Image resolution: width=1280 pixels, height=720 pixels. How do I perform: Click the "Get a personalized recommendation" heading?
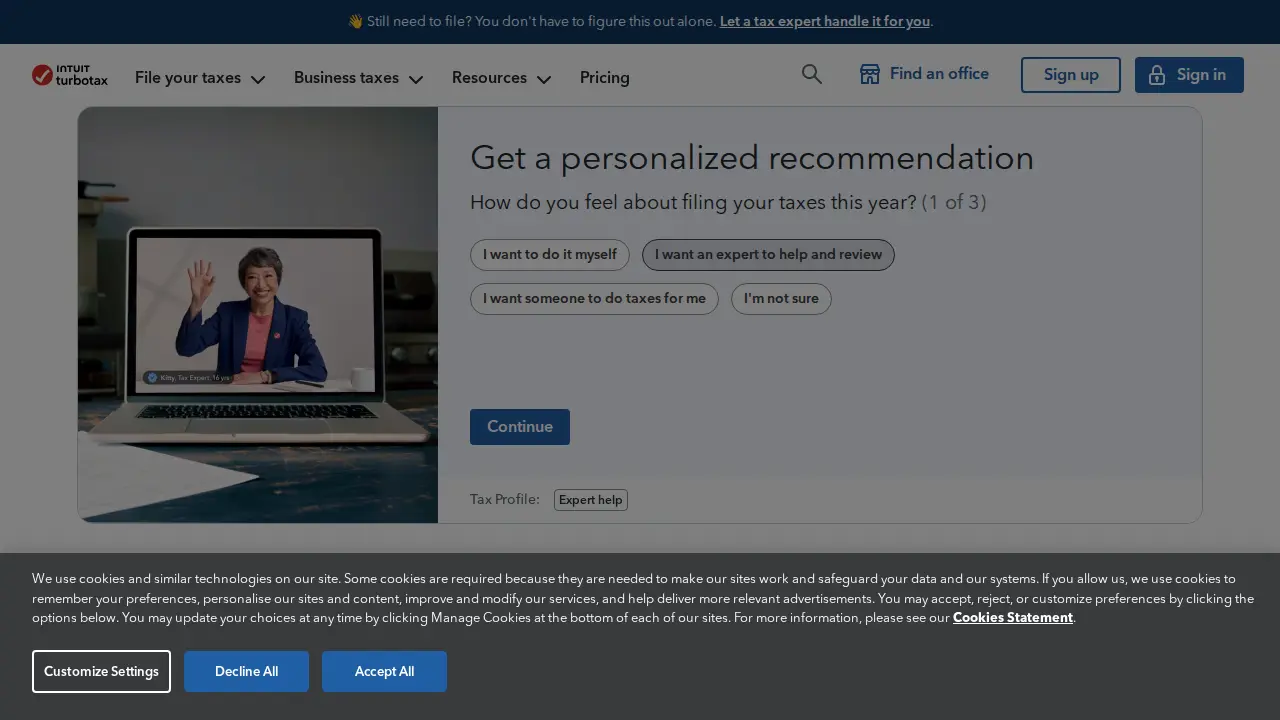click(x=752, y=157)
